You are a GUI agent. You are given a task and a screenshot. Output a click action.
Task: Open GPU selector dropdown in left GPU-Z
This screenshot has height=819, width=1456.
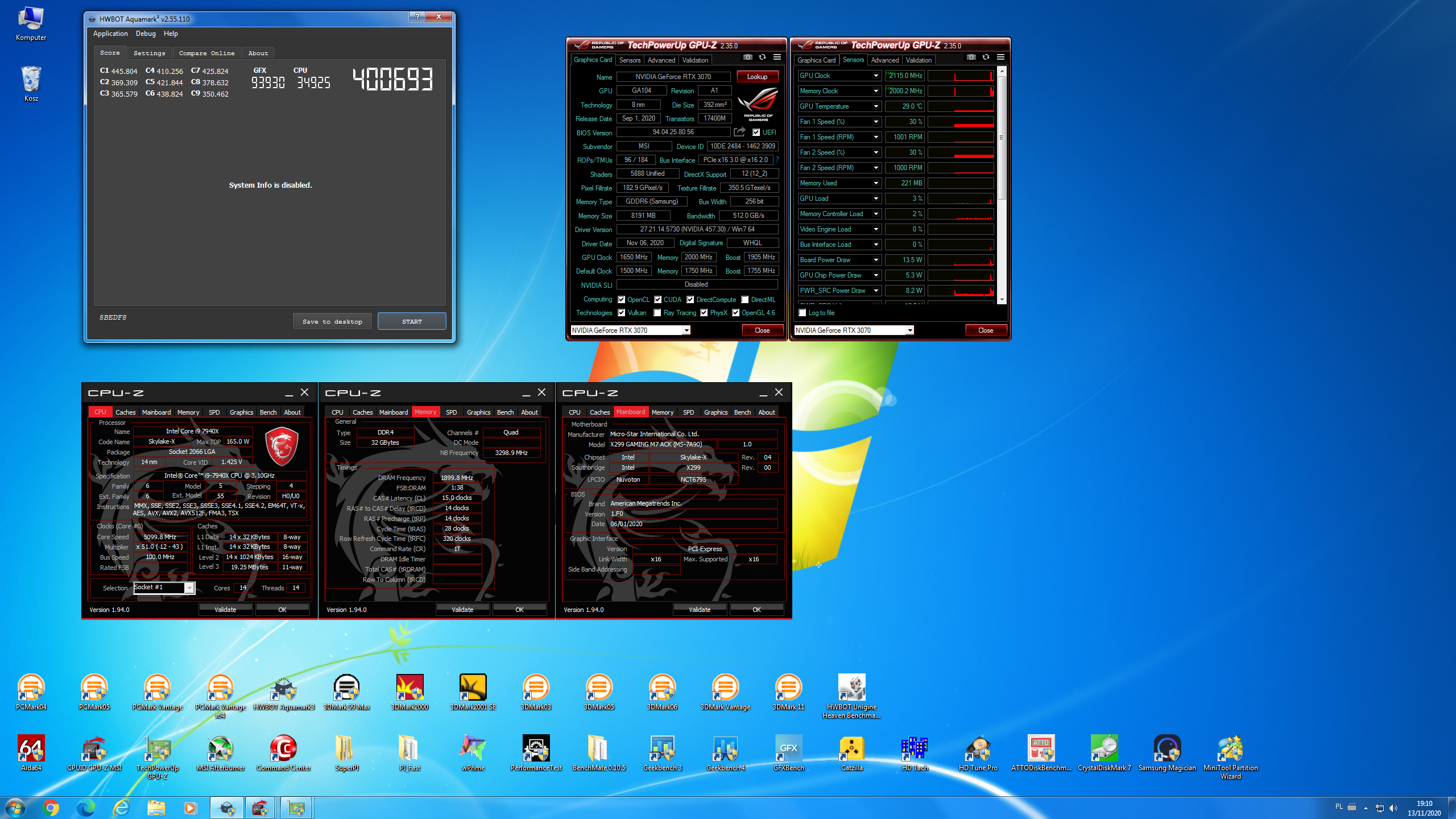pyautogui.click(x=686, y=330)
